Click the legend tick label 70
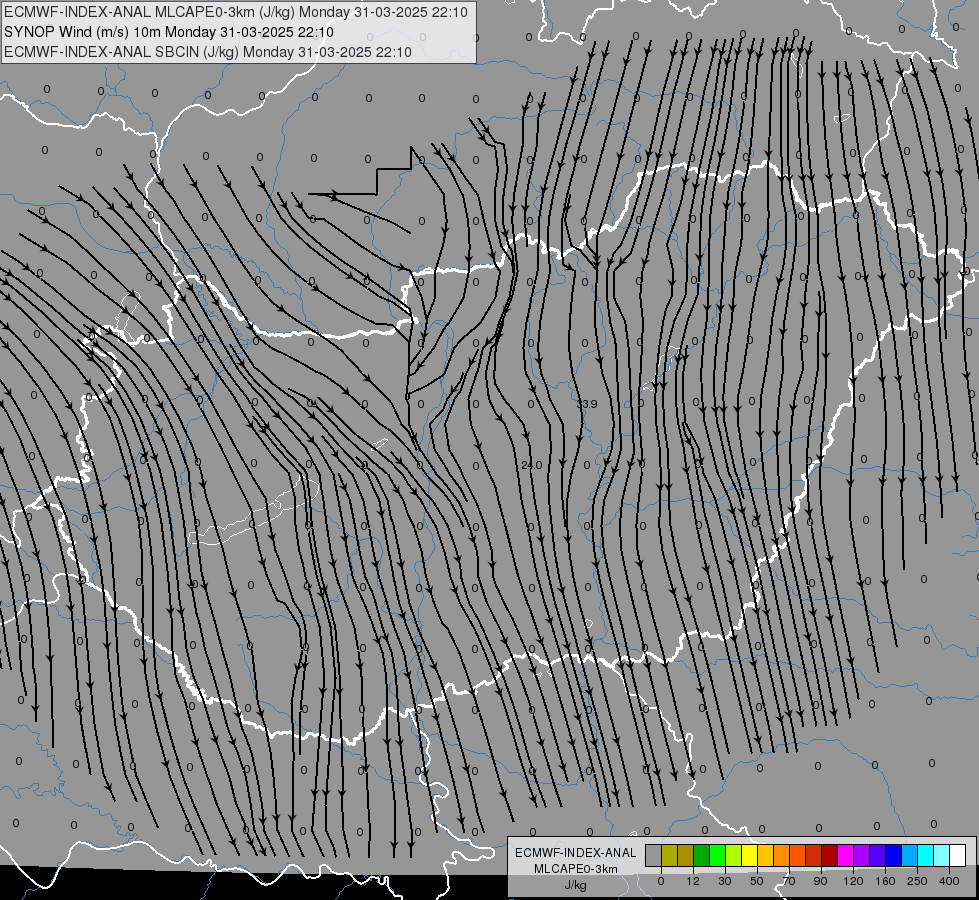Image resolution: width=979 pixels, height=900 pixels. pos(789,881)
